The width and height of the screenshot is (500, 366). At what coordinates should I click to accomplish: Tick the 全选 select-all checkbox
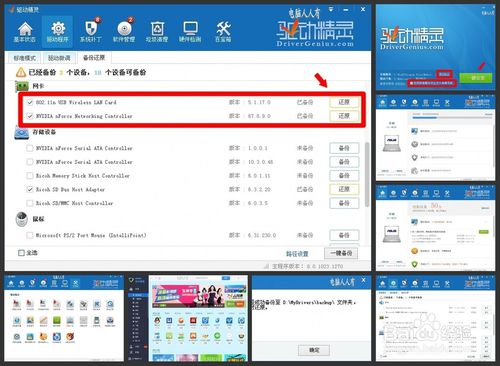coord(21,253)
